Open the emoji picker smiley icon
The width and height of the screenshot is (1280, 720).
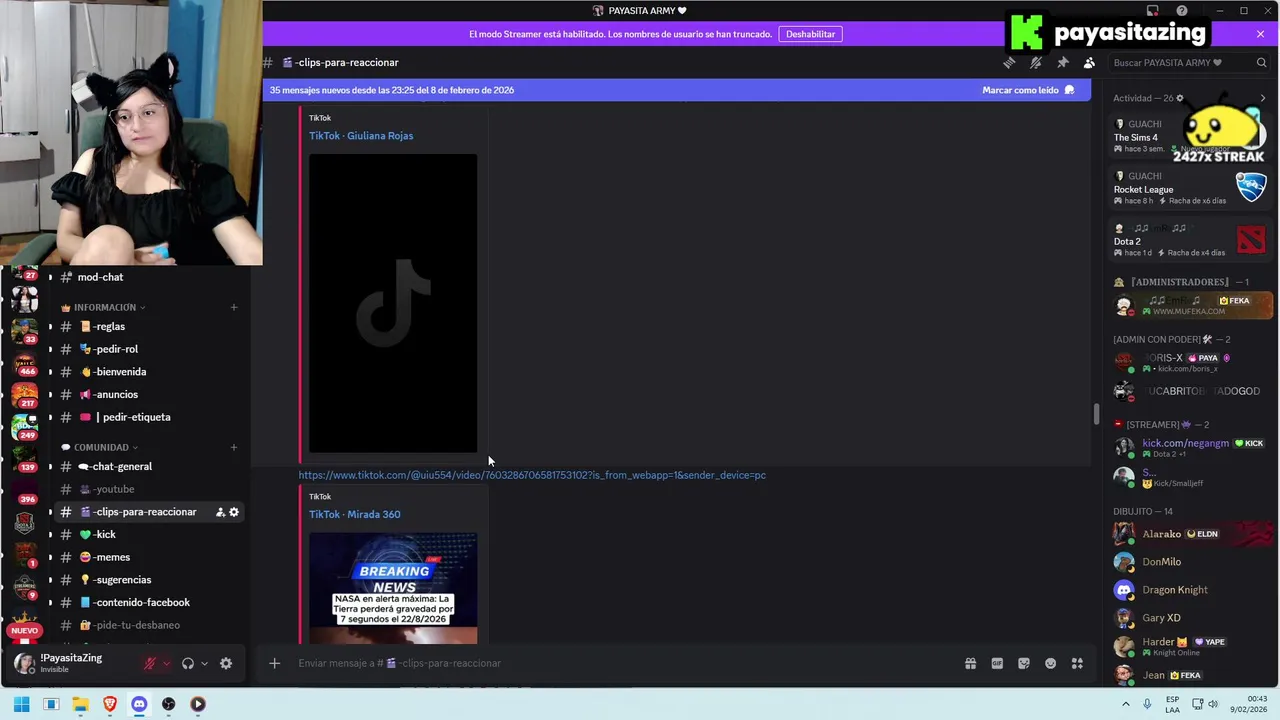point(1050,663)
